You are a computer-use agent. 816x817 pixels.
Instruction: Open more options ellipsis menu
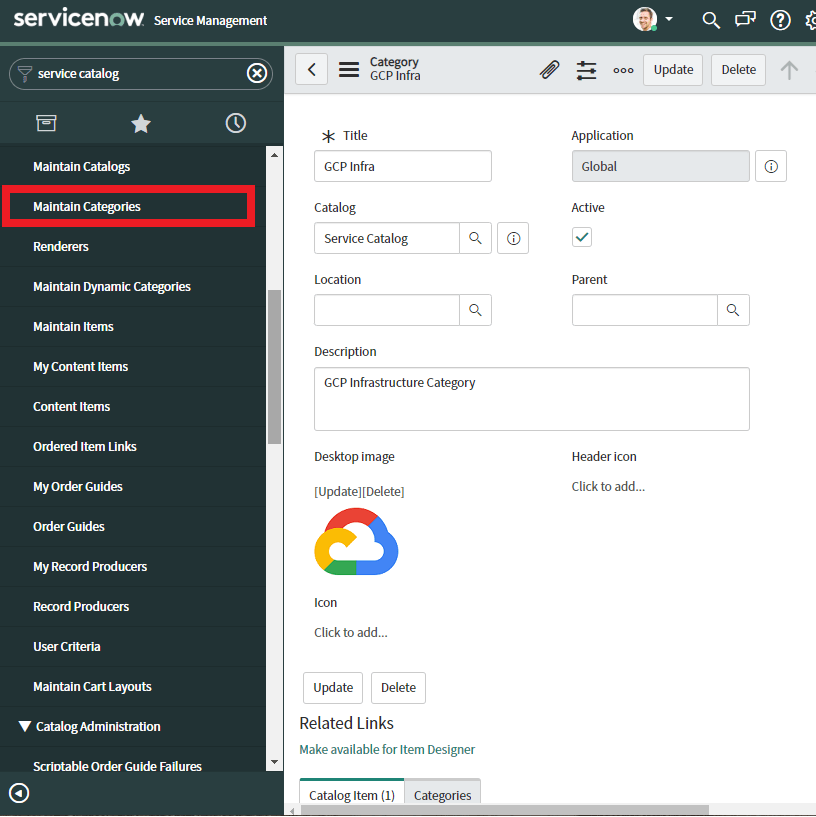[x=623, y=70]
